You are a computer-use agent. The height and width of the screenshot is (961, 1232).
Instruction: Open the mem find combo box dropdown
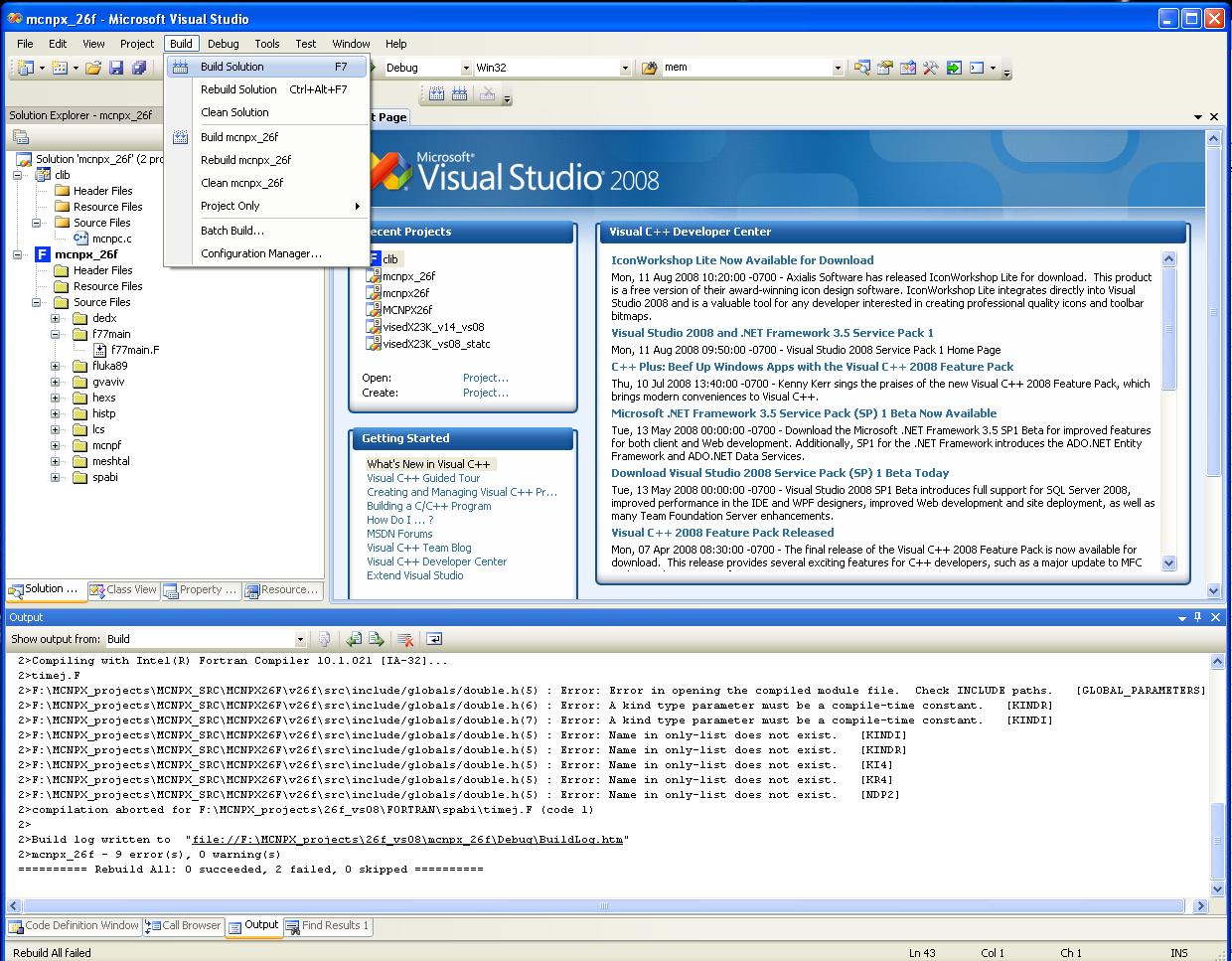[838, 68]
